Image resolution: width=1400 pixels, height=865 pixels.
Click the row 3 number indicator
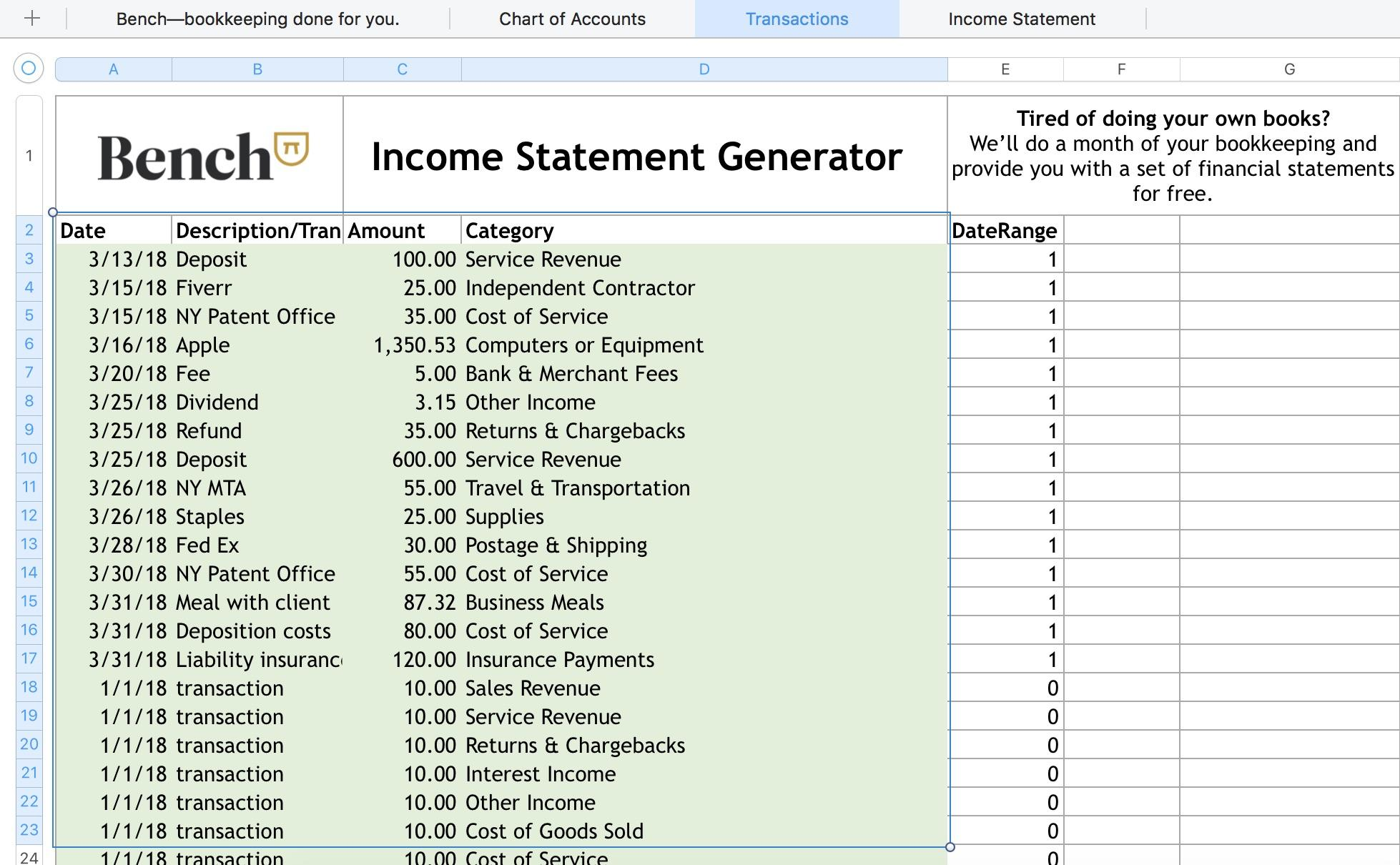coord(27,258)
